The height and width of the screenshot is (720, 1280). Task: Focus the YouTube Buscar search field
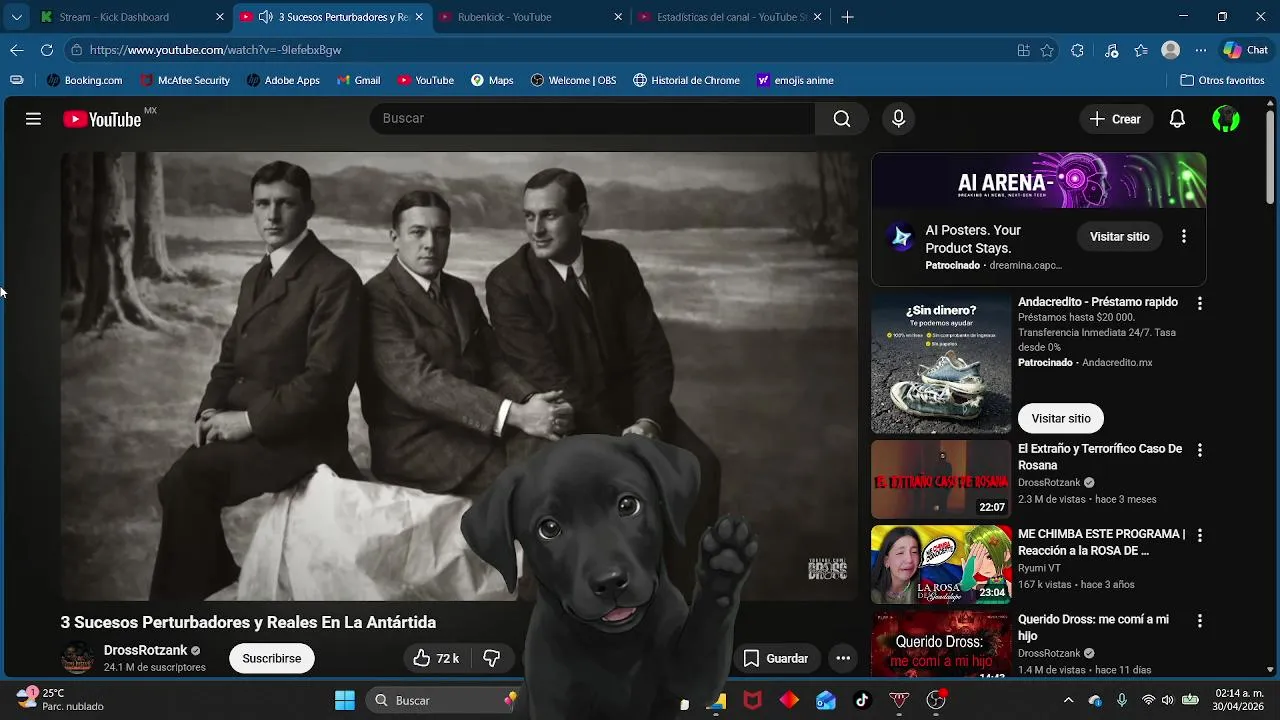coord(592,119)
